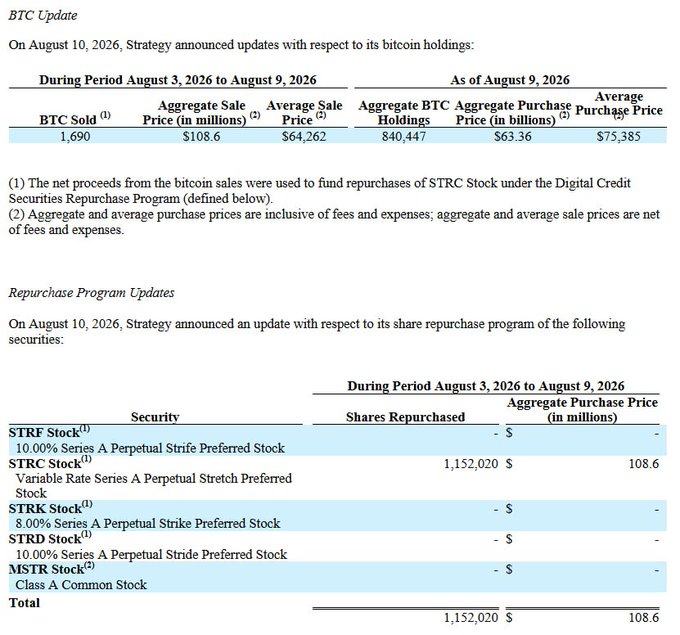
Task: Click the 'Repurchase Program Updates' heading
Action: point(92,293)
